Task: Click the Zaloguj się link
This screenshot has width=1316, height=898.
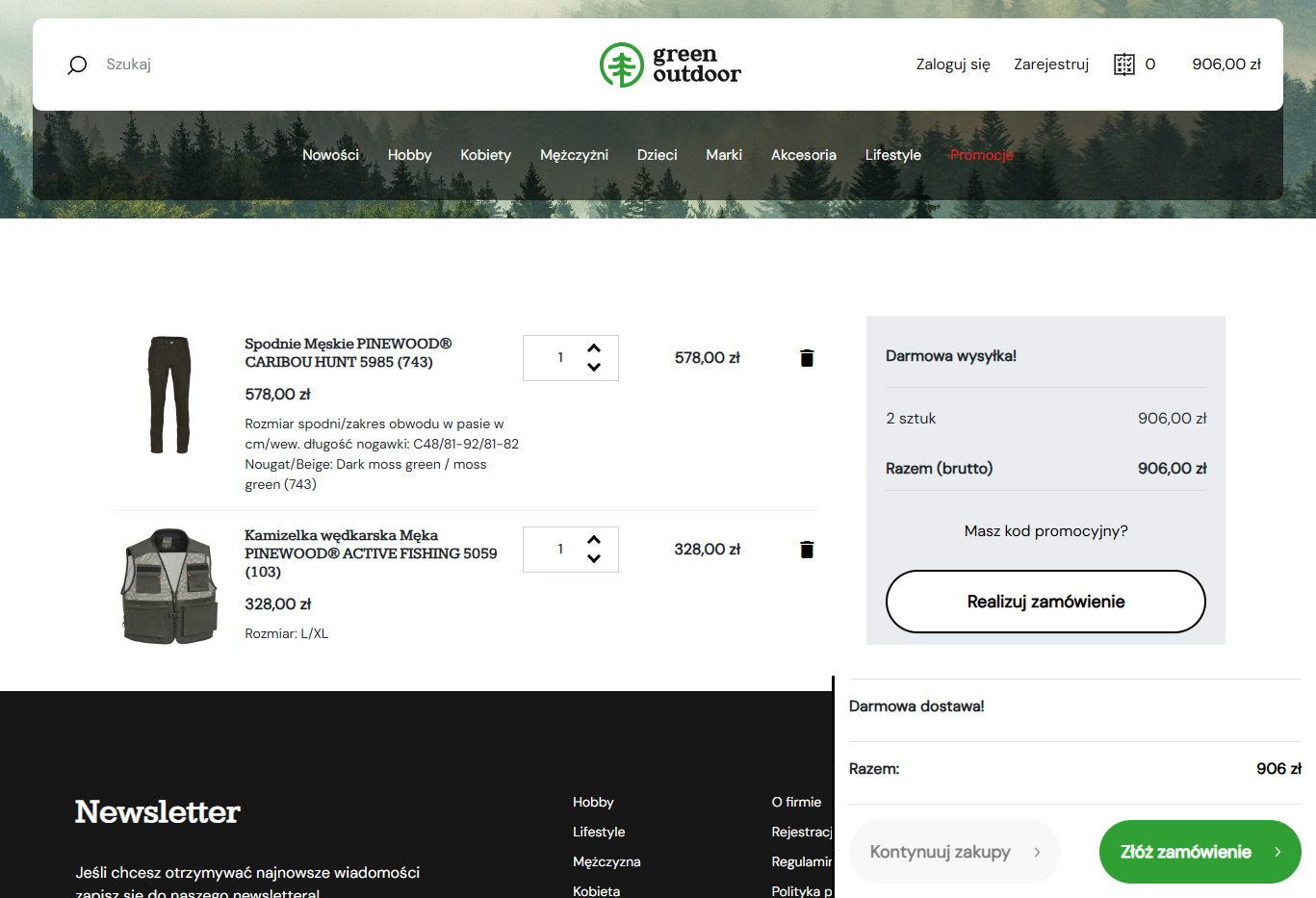Action: [x=952, y=64]
